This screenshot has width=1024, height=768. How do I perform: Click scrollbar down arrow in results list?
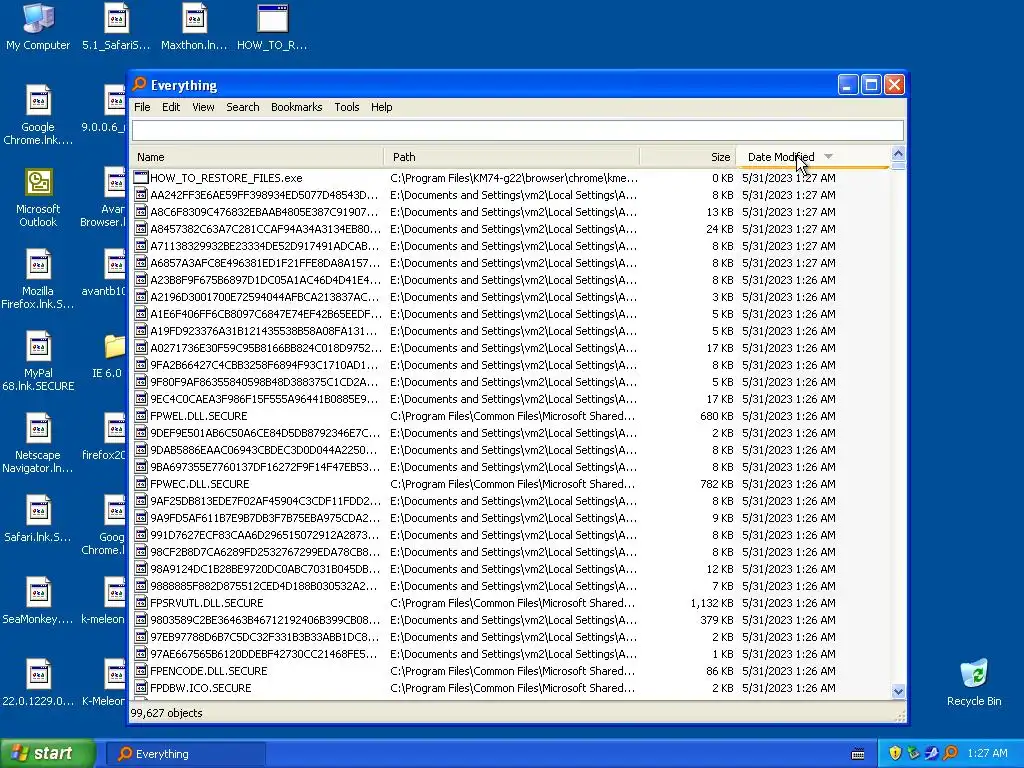tap(898, 691)
